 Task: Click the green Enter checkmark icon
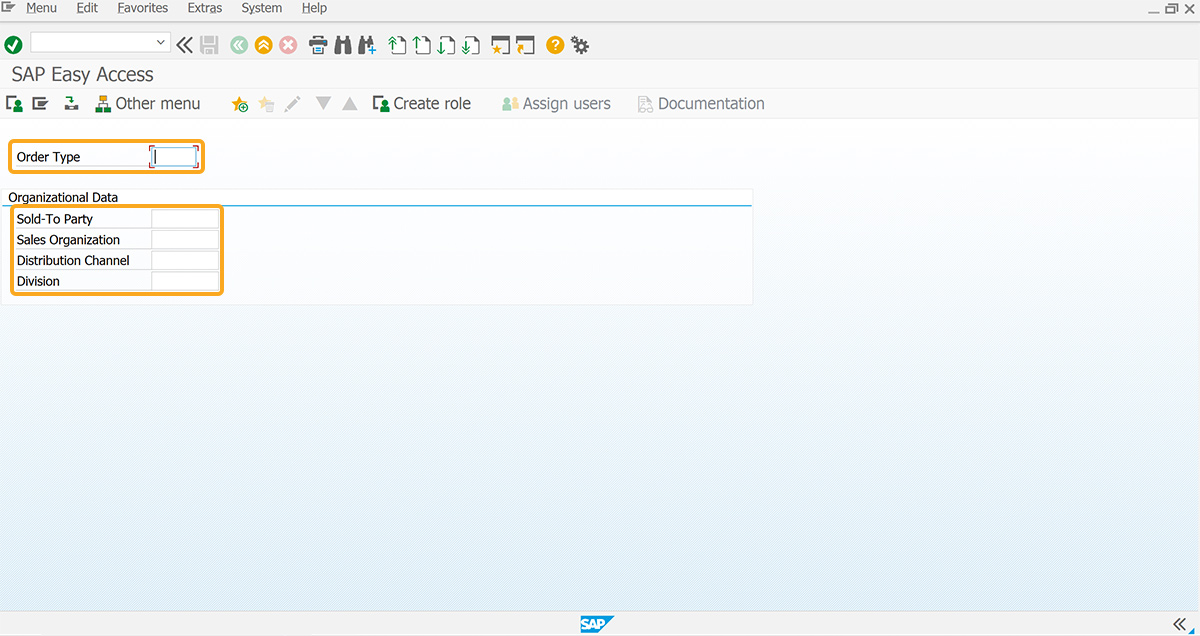pyautogui.click(x=13, y=44)
